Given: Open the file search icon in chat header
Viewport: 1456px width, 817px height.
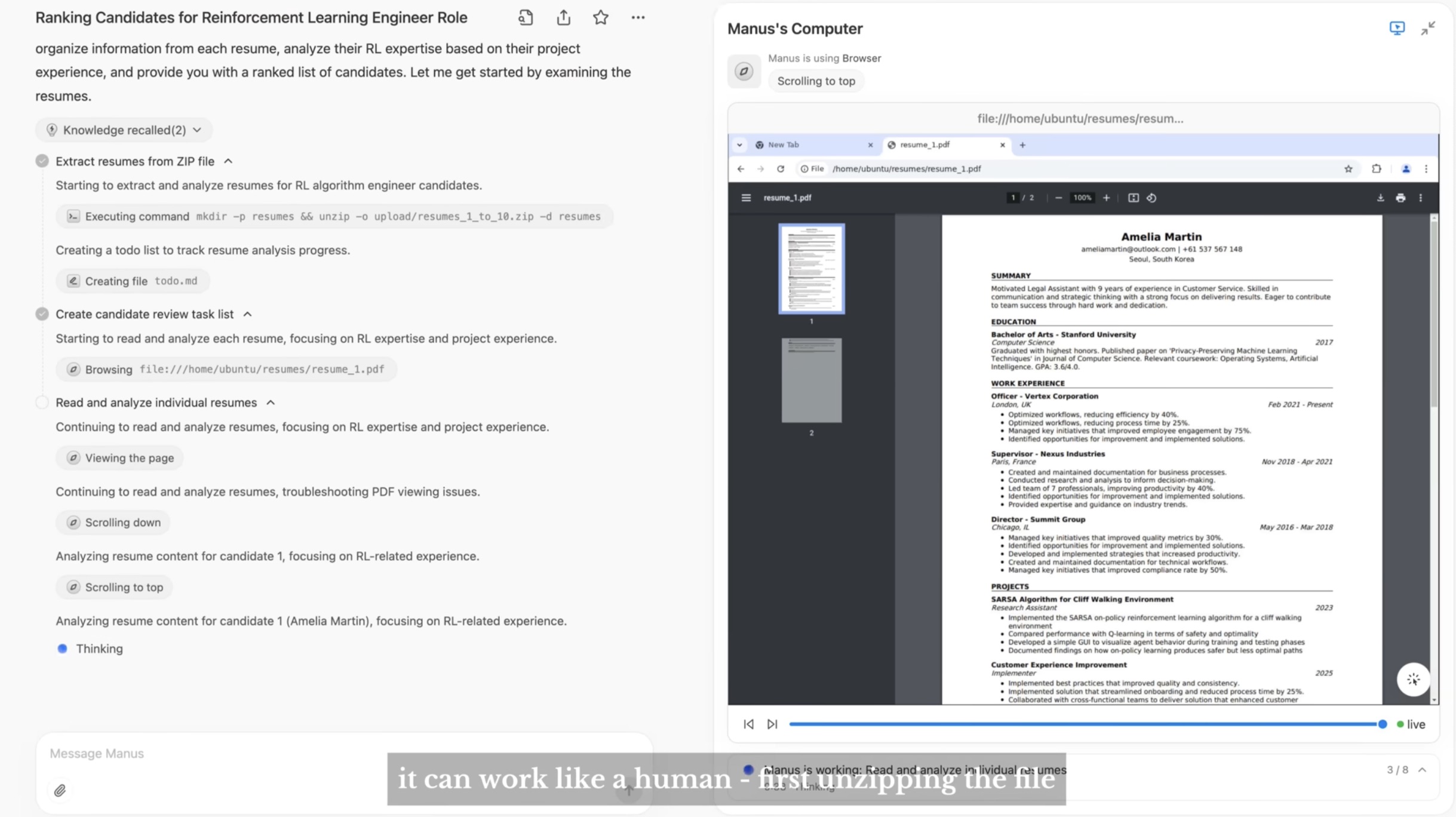Looking at the screenshot, I should 526,17.
